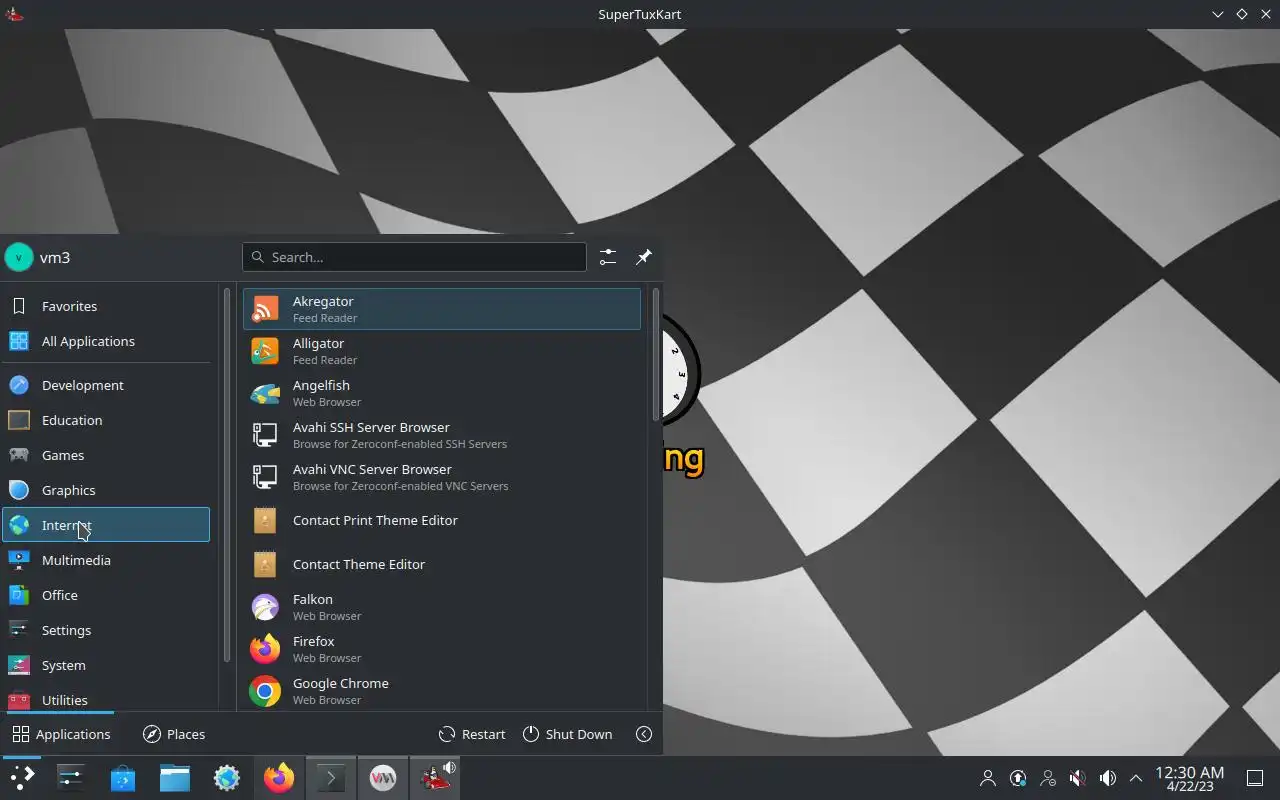Show All Applications category
The image size is (1280, 800).
click(106, 341)
